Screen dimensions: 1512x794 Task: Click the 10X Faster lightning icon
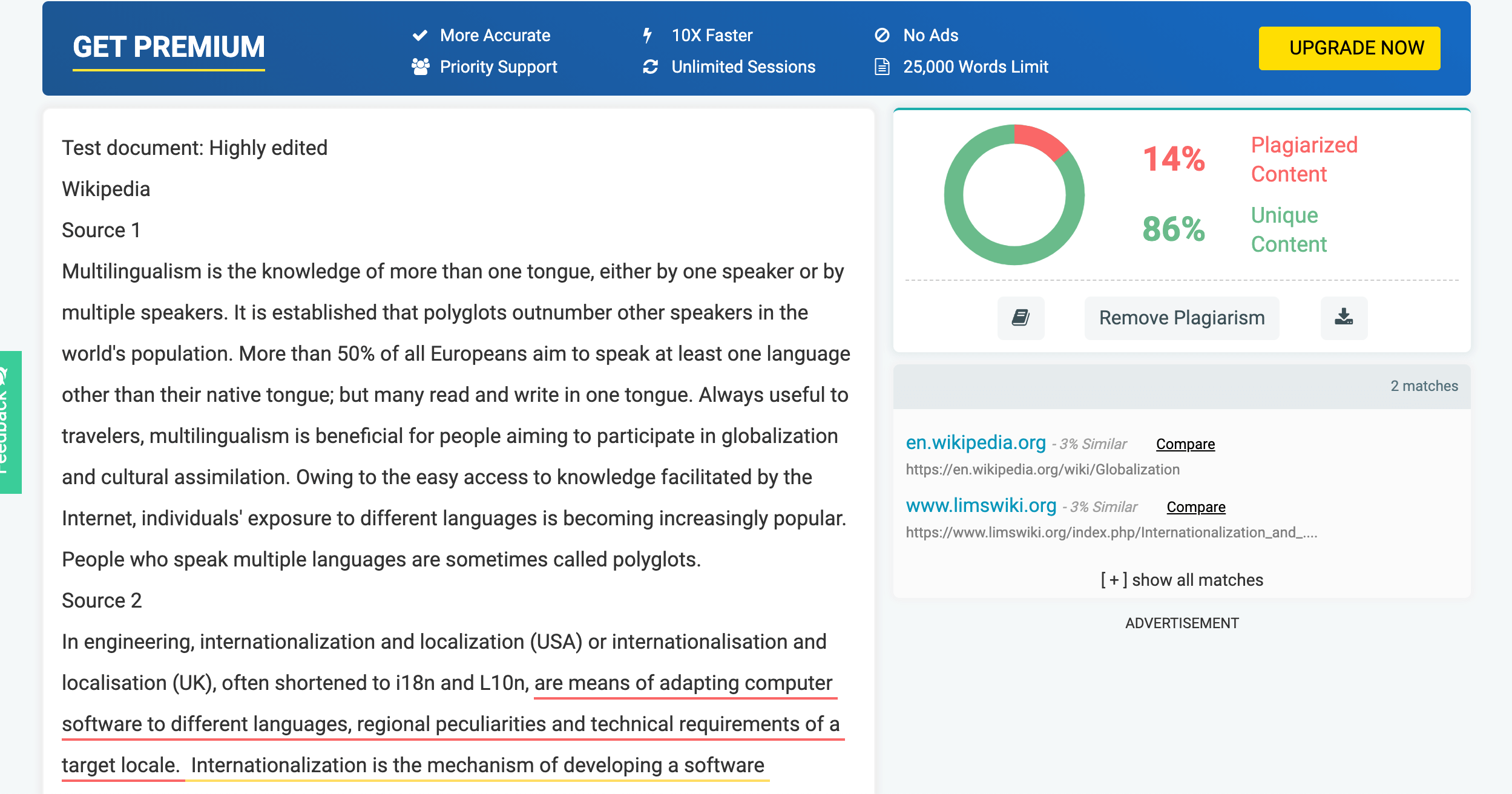pos(648,35)
